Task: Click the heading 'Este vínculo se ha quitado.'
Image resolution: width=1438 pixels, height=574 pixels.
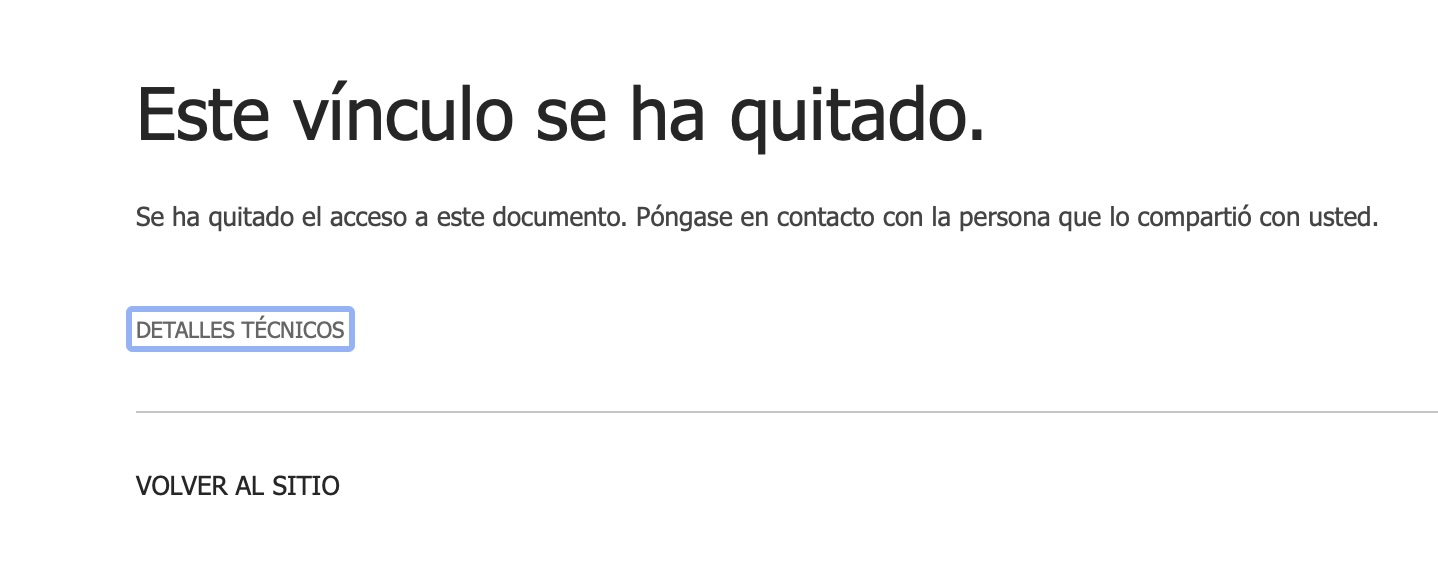Action: 561,115
